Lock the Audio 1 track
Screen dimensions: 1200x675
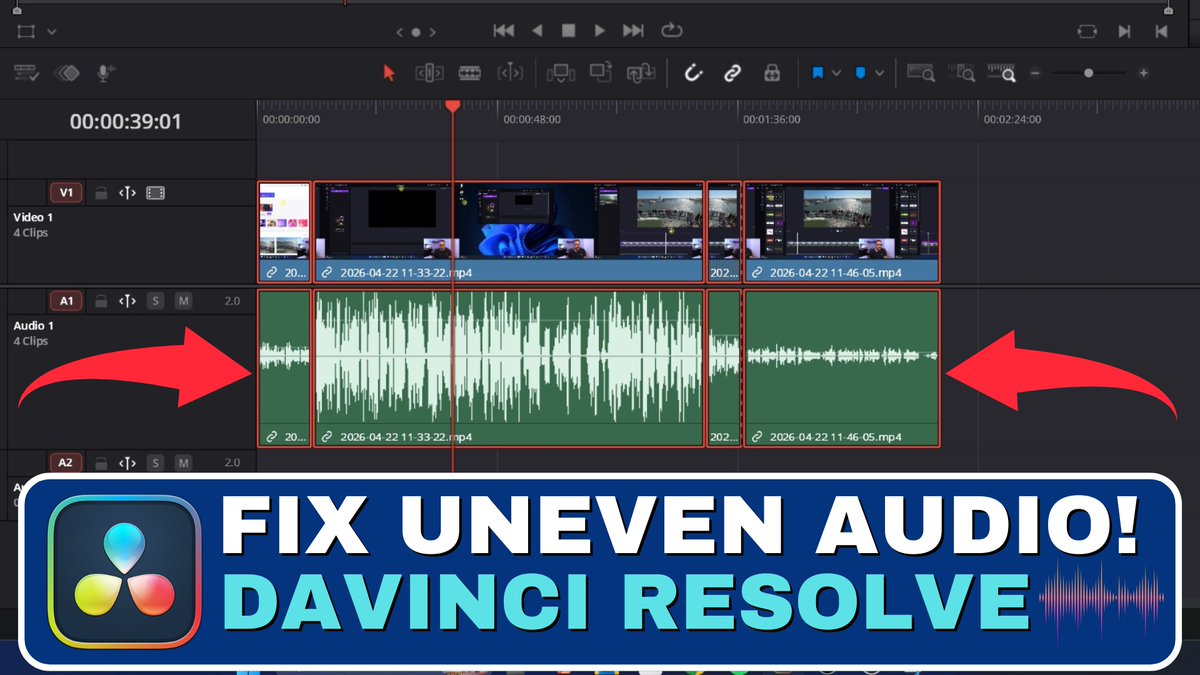pos(100,300)
